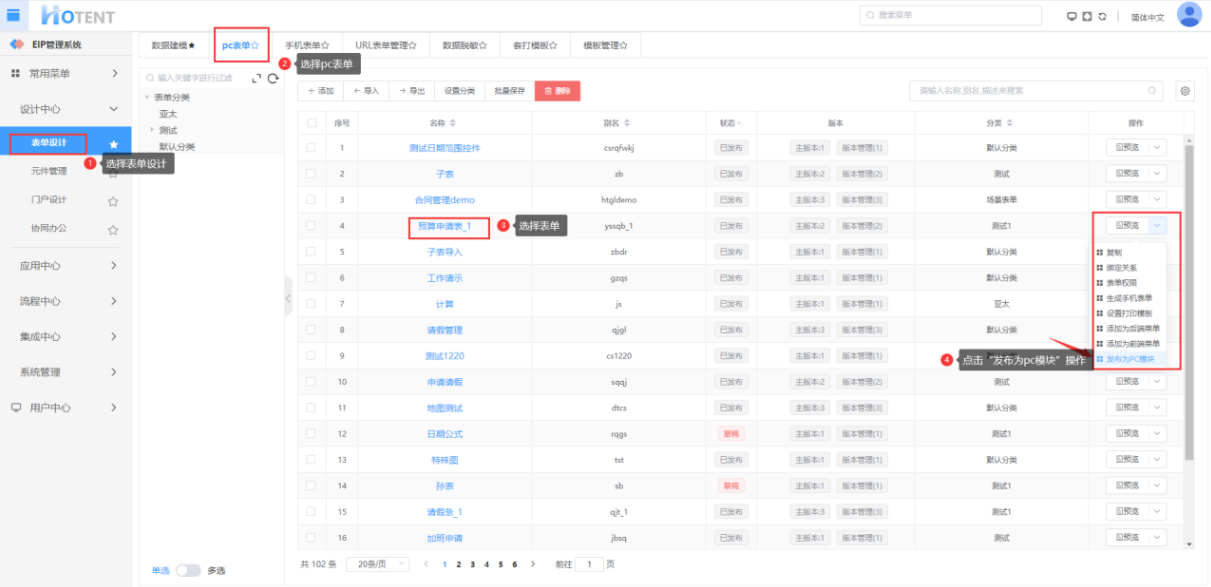Click the expand icon in the category tree panel
This screenshot has height=587, width=1211.
256,78
